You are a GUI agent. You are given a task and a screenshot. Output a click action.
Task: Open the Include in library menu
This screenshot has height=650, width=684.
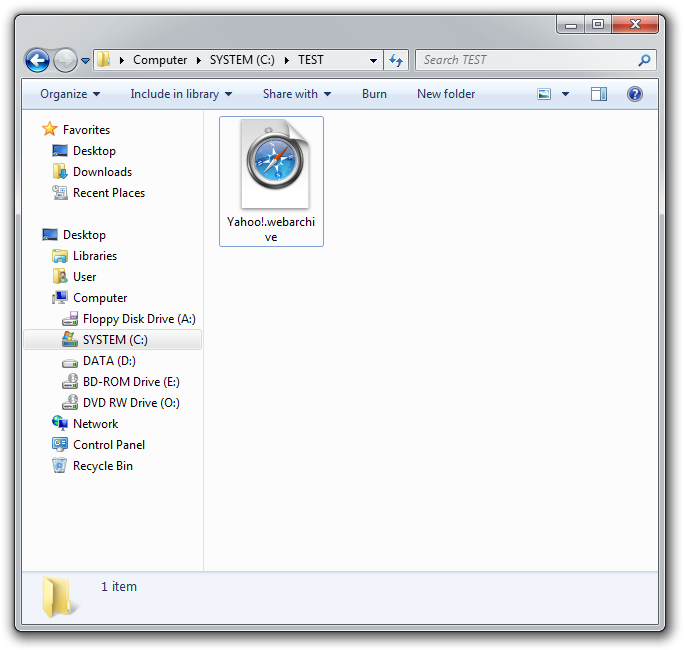click(x=181, y=94)
